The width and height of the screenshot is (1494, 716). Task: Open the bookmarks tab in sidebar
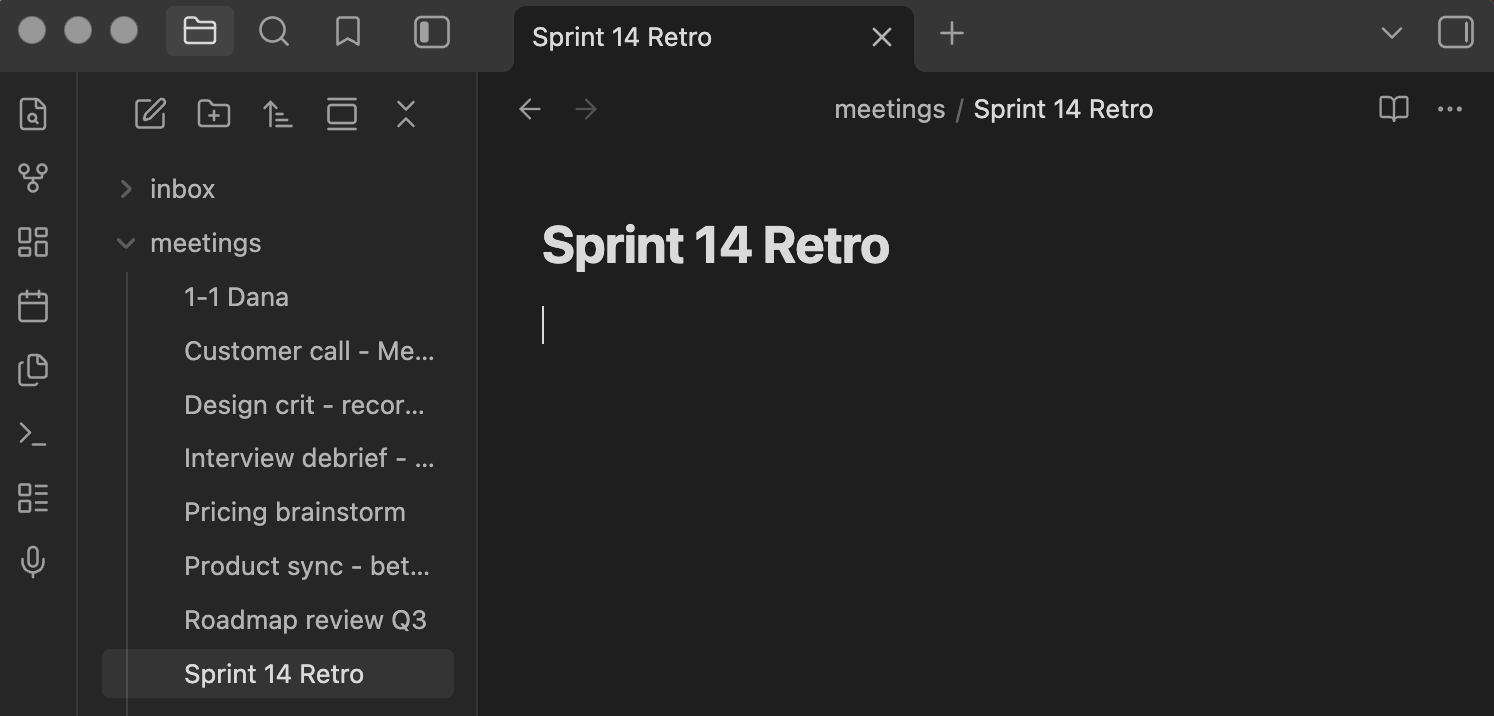(348, 32)
